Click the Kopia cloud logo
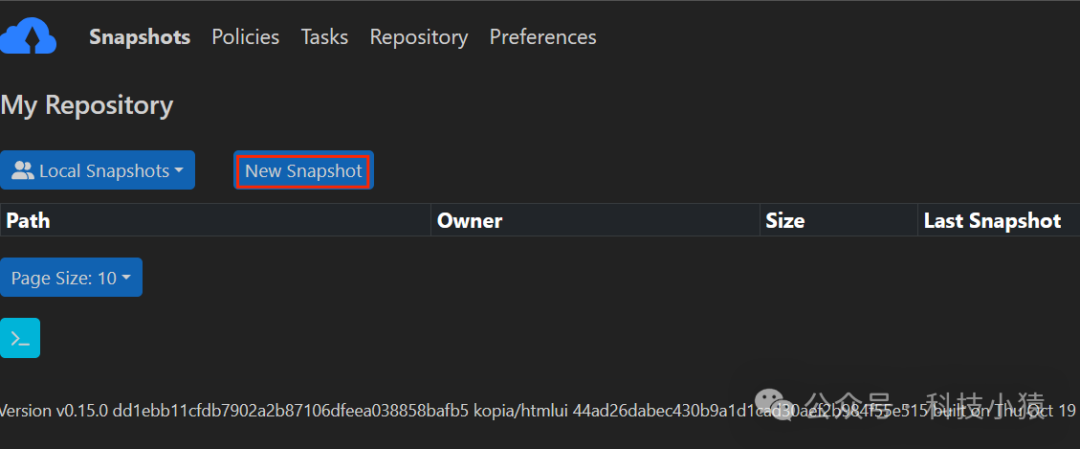This screenshot has width=1080, height=449. (x=28, y=38)
